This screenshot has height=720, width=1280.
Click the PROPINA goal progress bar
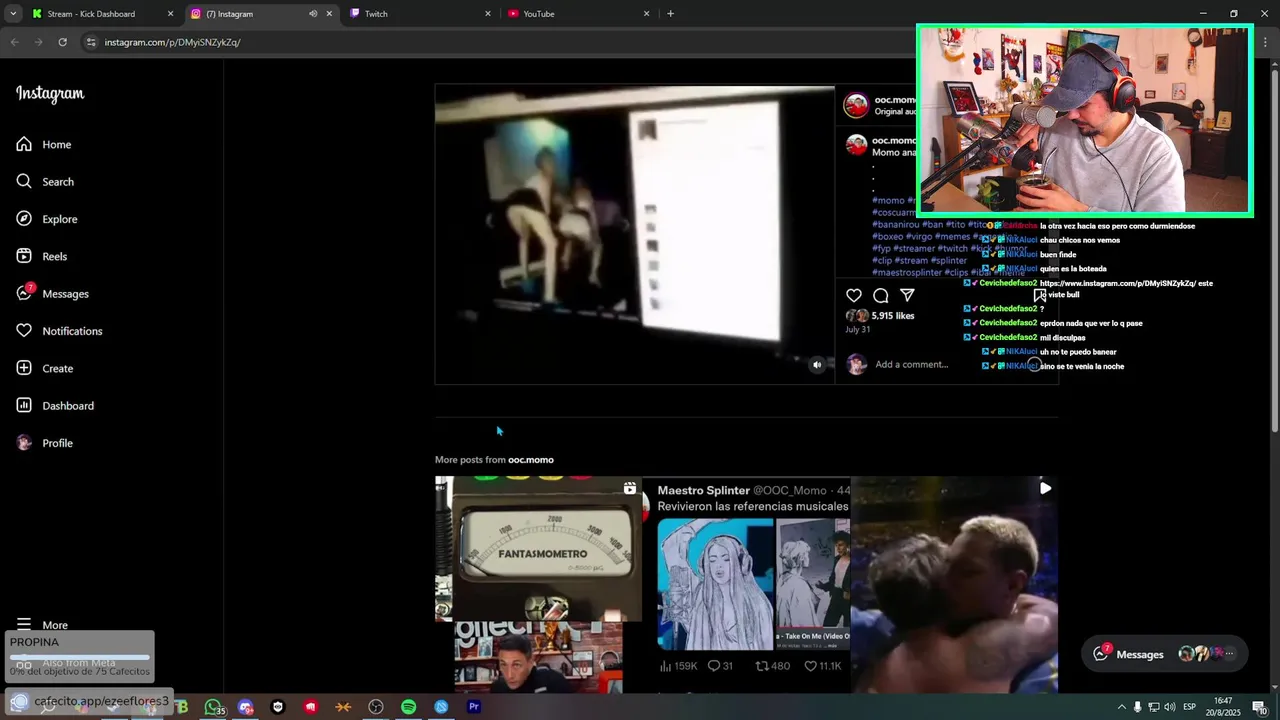(80, 657)
